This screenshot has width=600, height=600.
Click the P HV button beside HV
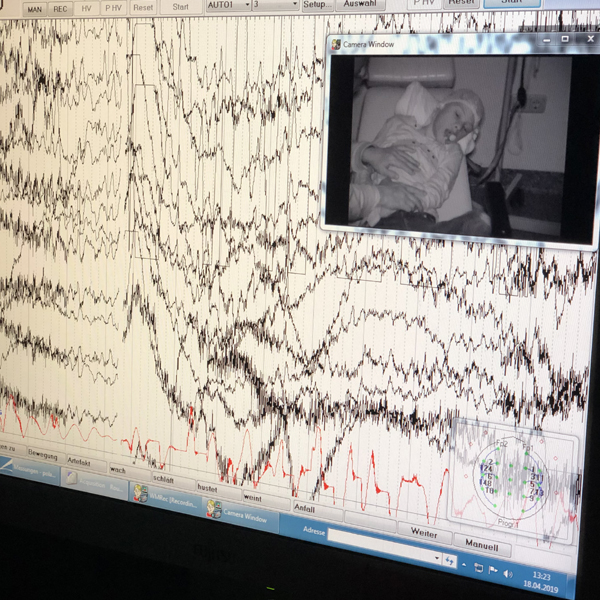pos(113,8)
